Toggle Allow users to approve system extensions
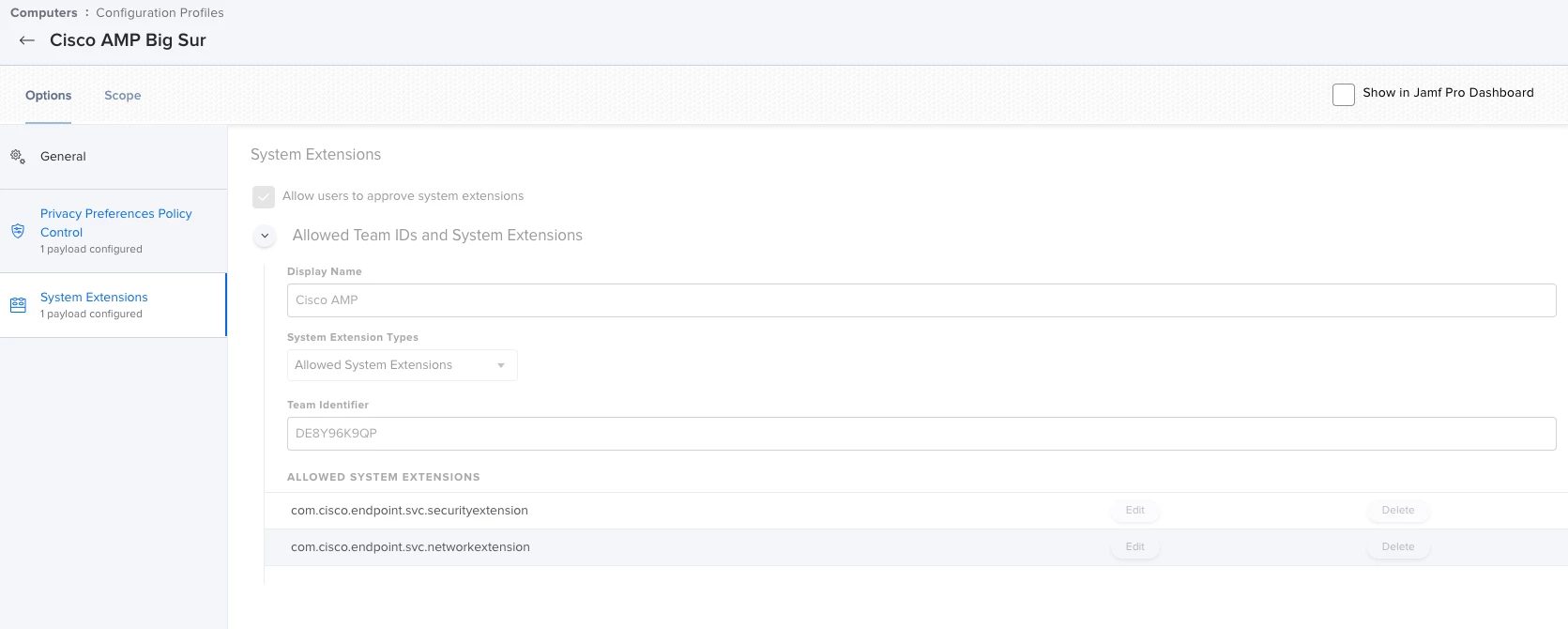The image size is (1568, 629). pos(264,196)
